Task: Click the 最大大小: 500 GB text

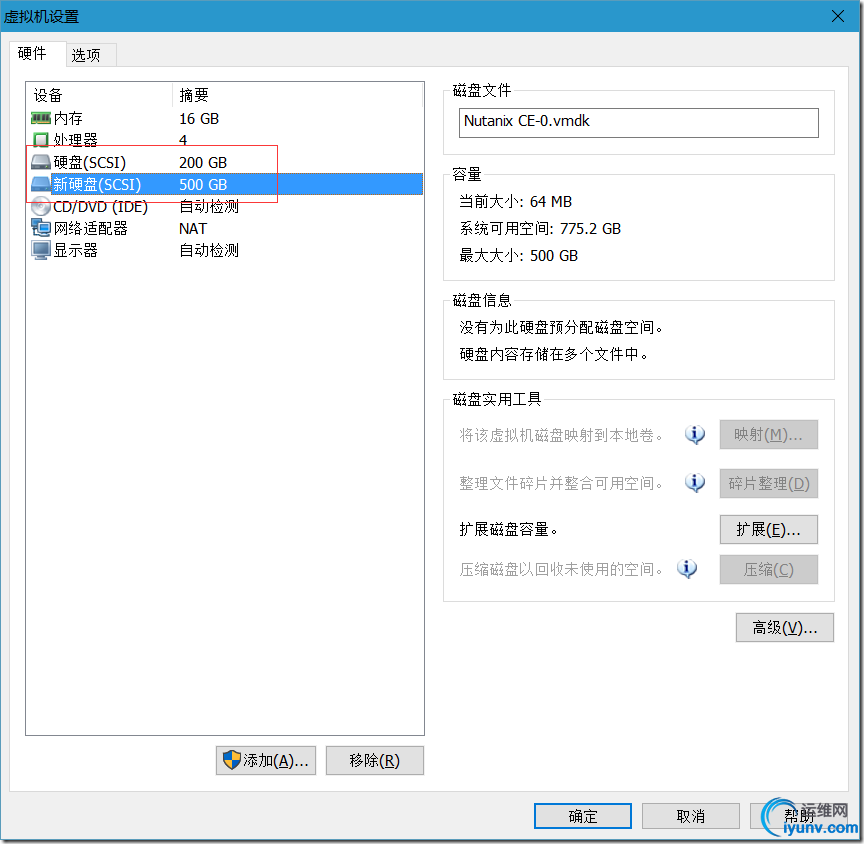Action: coord(519,256)
